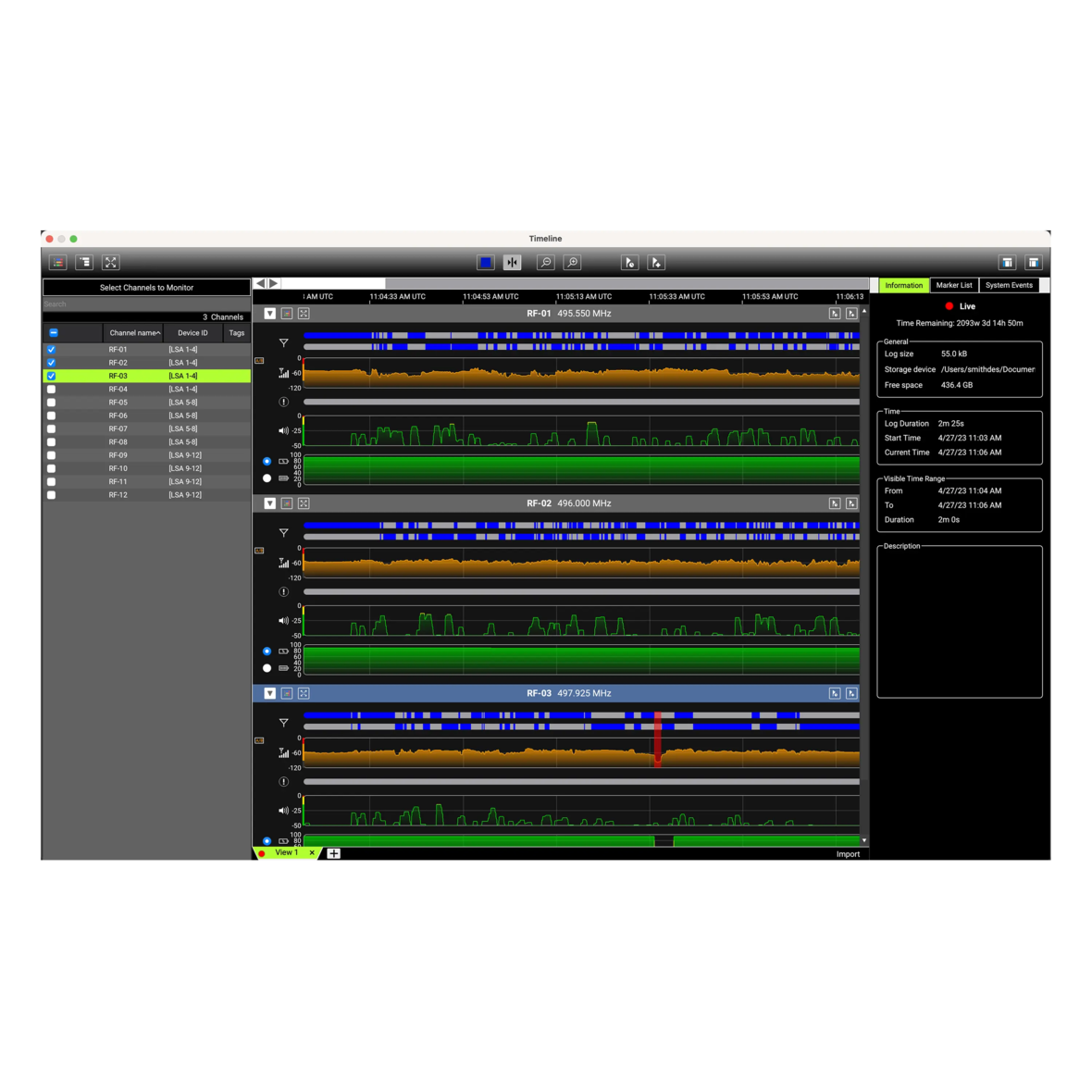Click the go-to-marker flag icon in the toolbar

(629, 263)
